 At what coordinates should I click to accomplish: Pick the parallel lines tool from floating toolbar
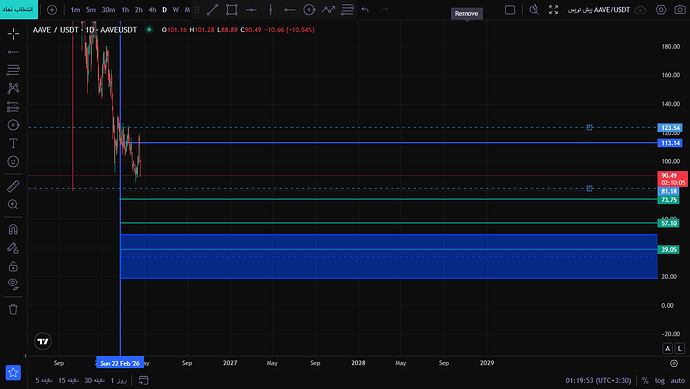[x=348, y=10]
